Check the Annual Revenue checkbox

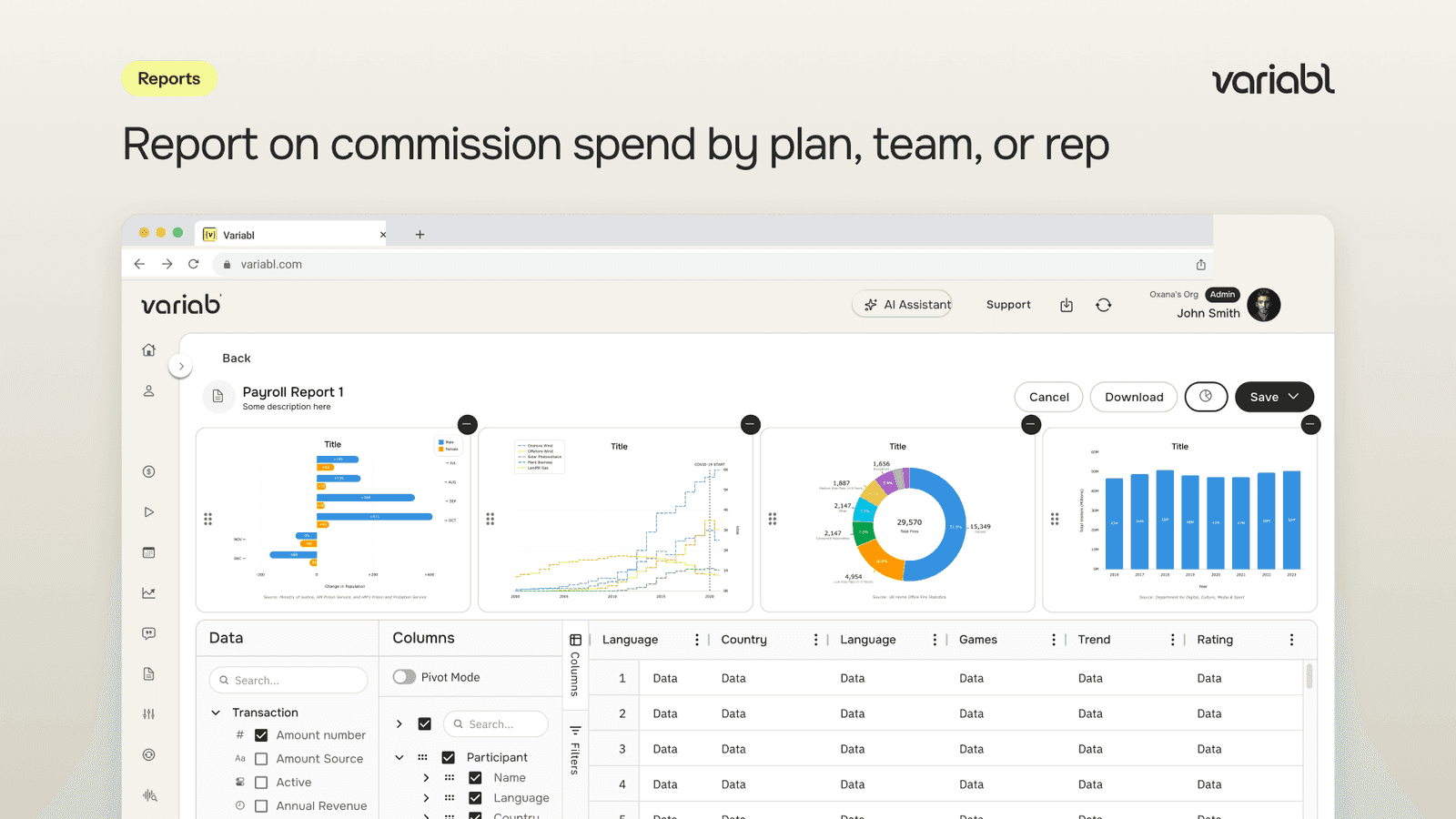[x=261, y=806]
